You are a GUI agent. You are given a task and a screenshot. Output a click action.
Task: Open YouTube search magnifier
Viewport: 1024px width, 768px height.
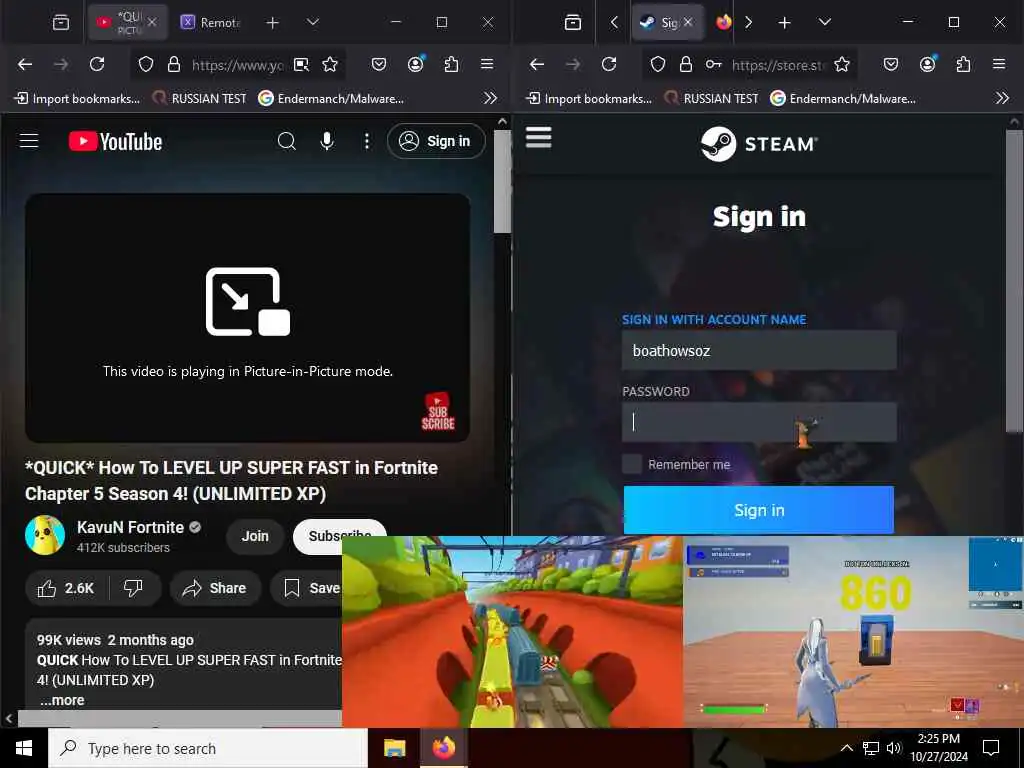point(286,141)
